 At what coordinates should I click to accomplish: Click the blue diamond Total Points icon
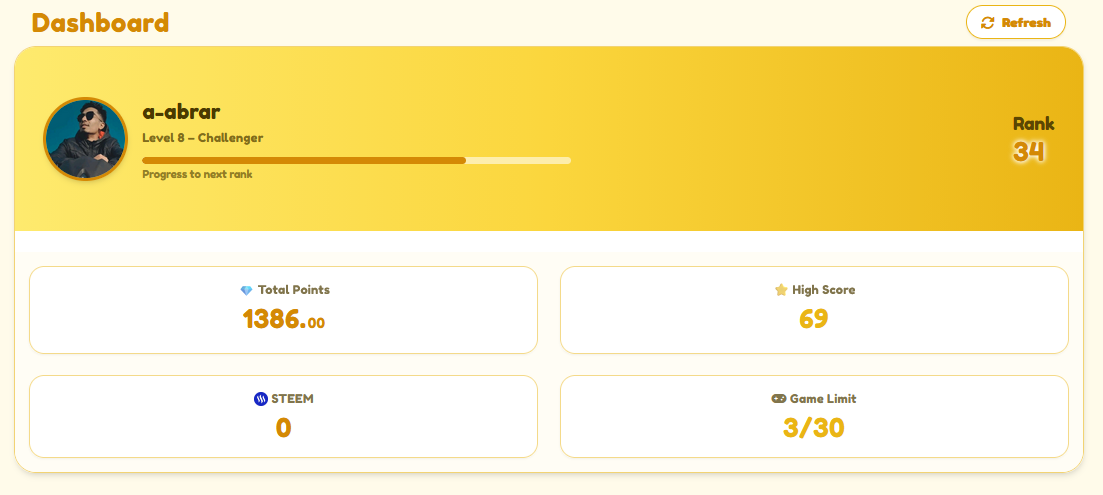click(x=246, y=290)
